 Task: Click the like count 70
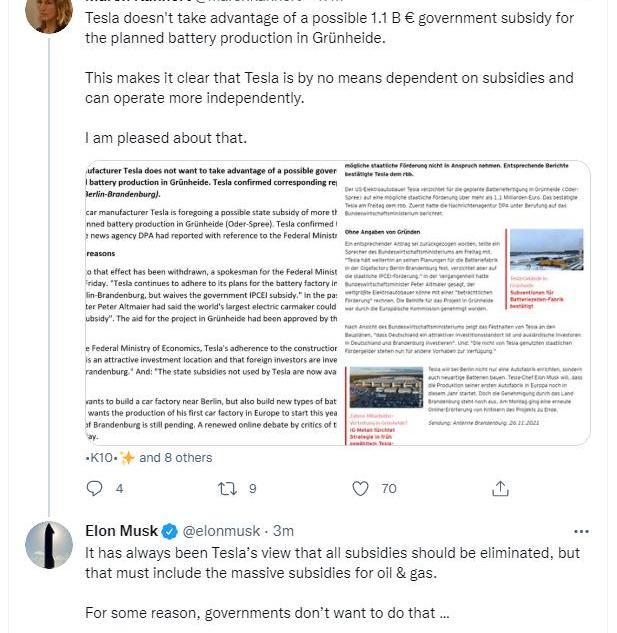pos(388,489)
